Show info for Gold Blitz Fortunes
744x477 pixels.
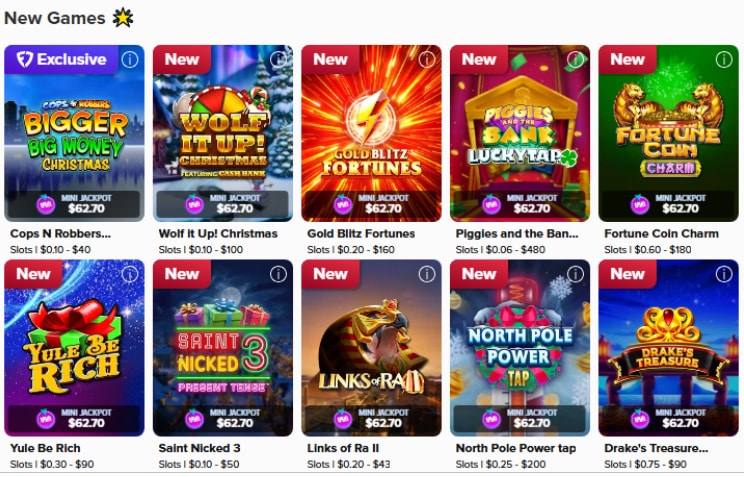click(x=427, y=59)
